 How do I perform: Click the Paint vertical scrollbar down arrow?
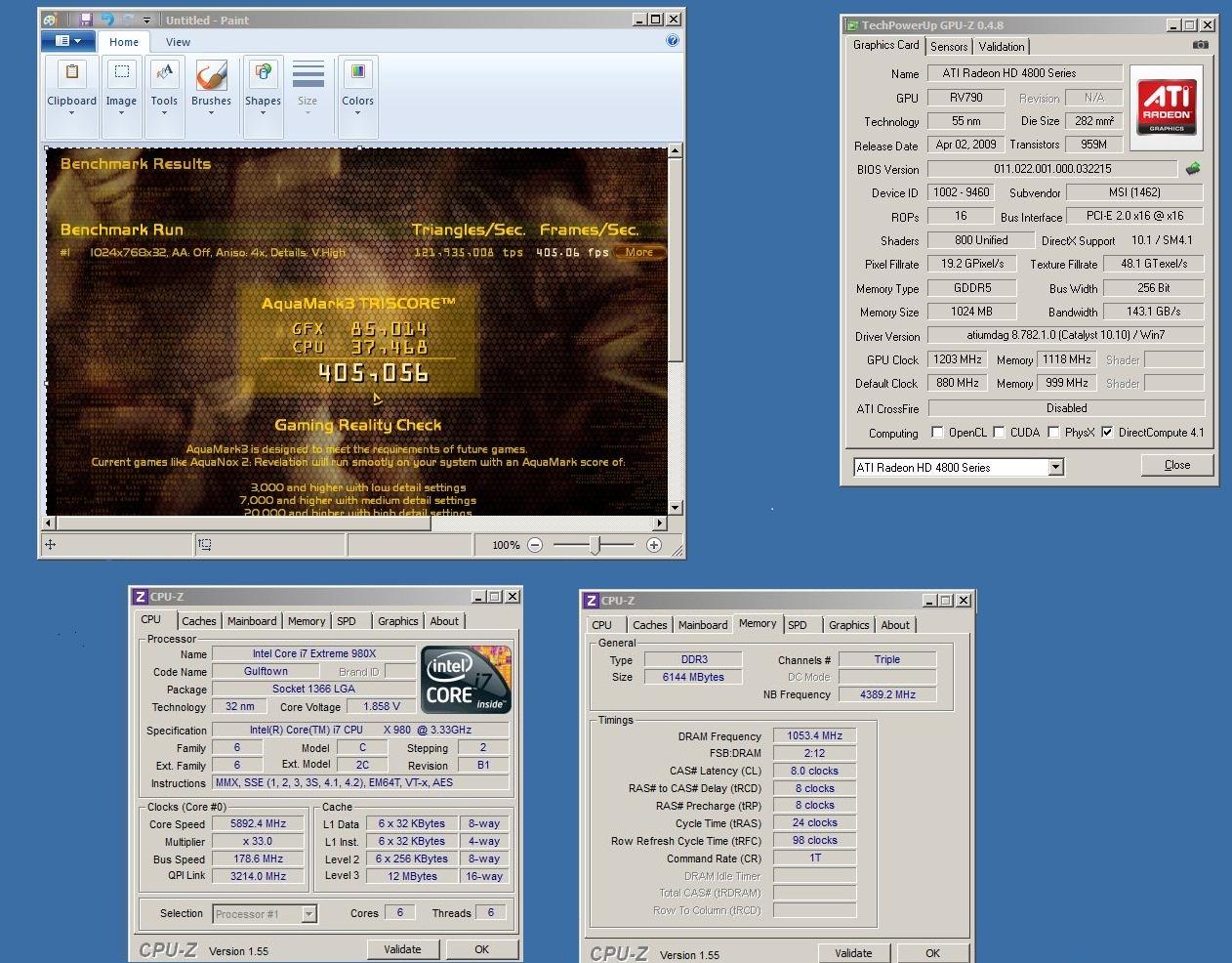click(675, 508)
